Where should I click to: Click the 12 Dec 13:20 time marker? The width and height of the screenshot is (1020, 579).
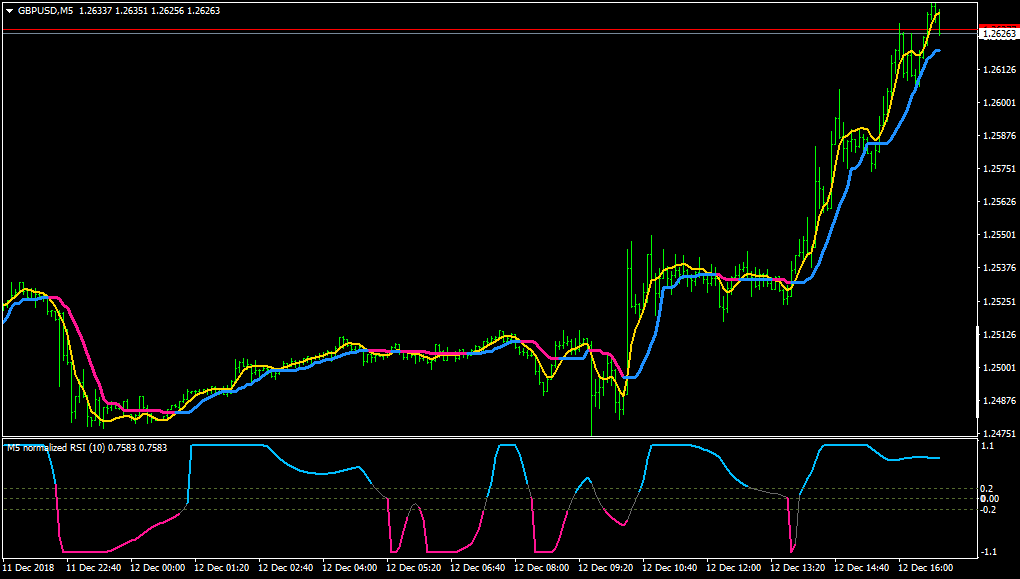[x=798, y=568]
